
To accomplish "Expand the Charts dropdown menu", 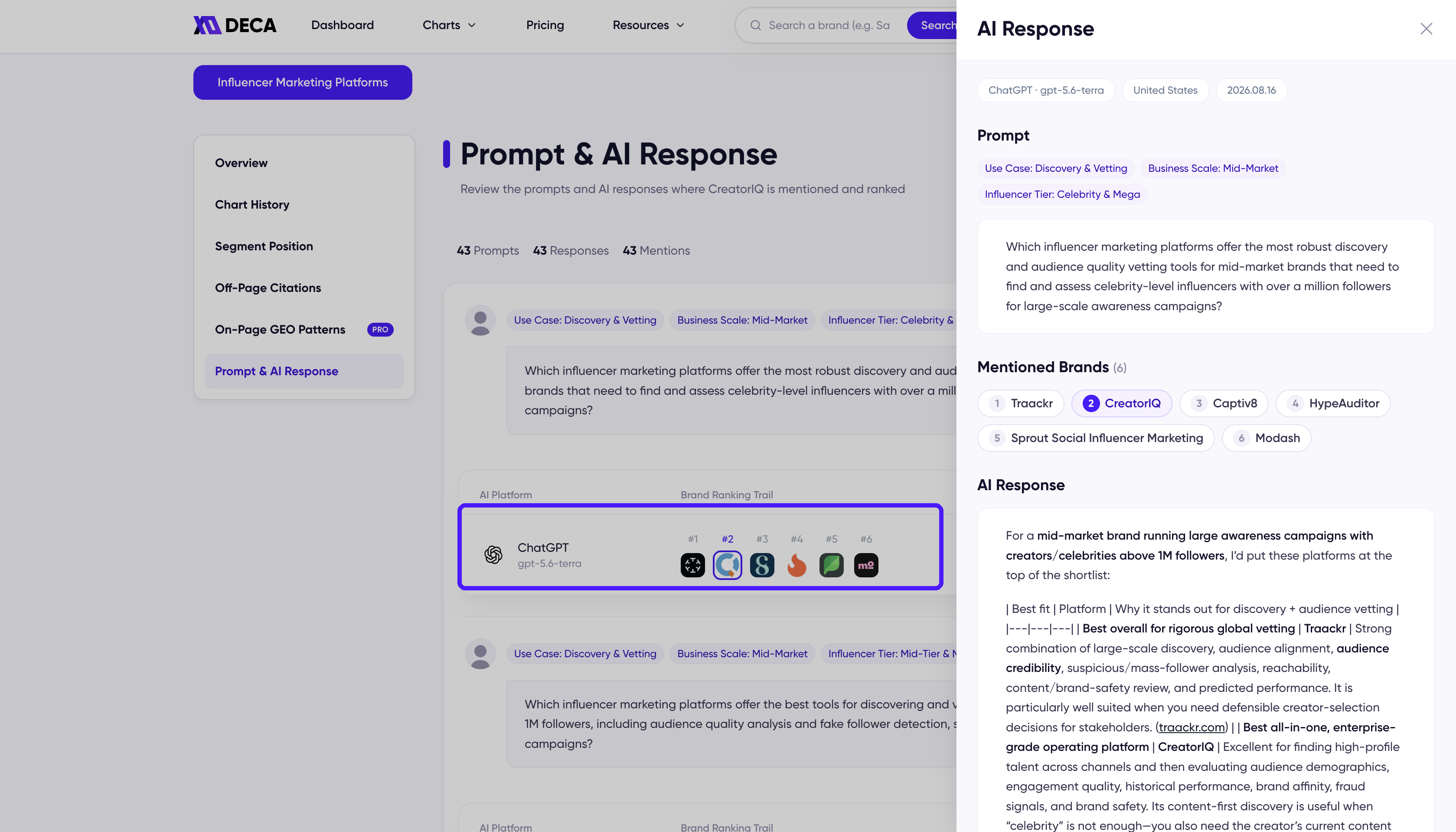I will click(x=449, y=25).
